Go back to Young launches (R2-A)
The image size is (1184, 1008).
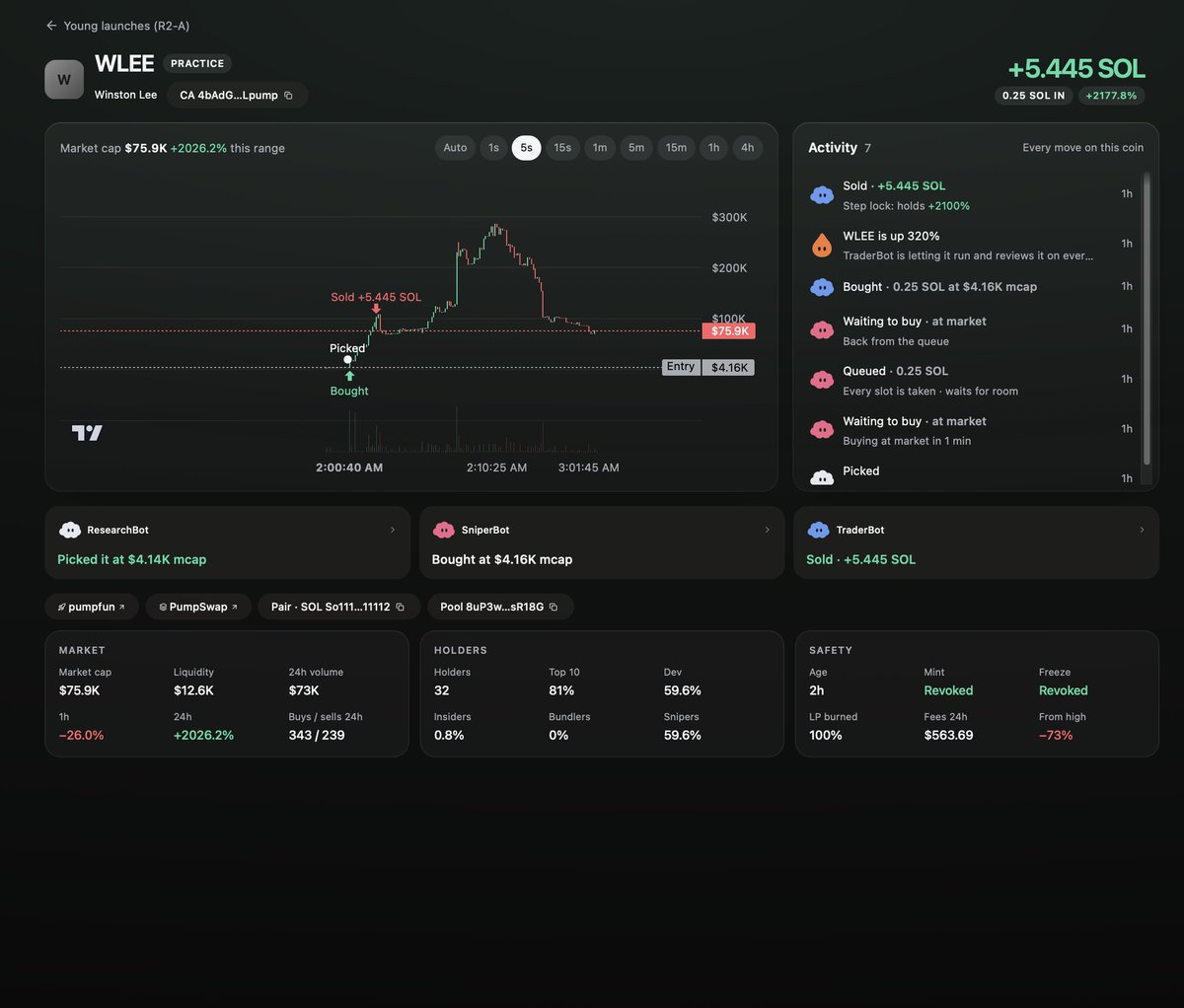(x=117, y=26)
